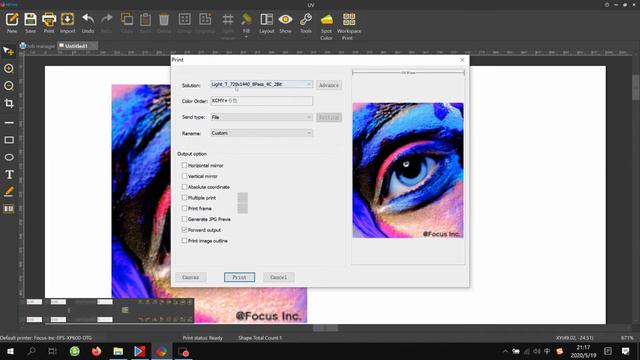Click the Workspace Print toolbar icon
The width and height of the screenshot is (640, 360).
click(x=349, y=26)
